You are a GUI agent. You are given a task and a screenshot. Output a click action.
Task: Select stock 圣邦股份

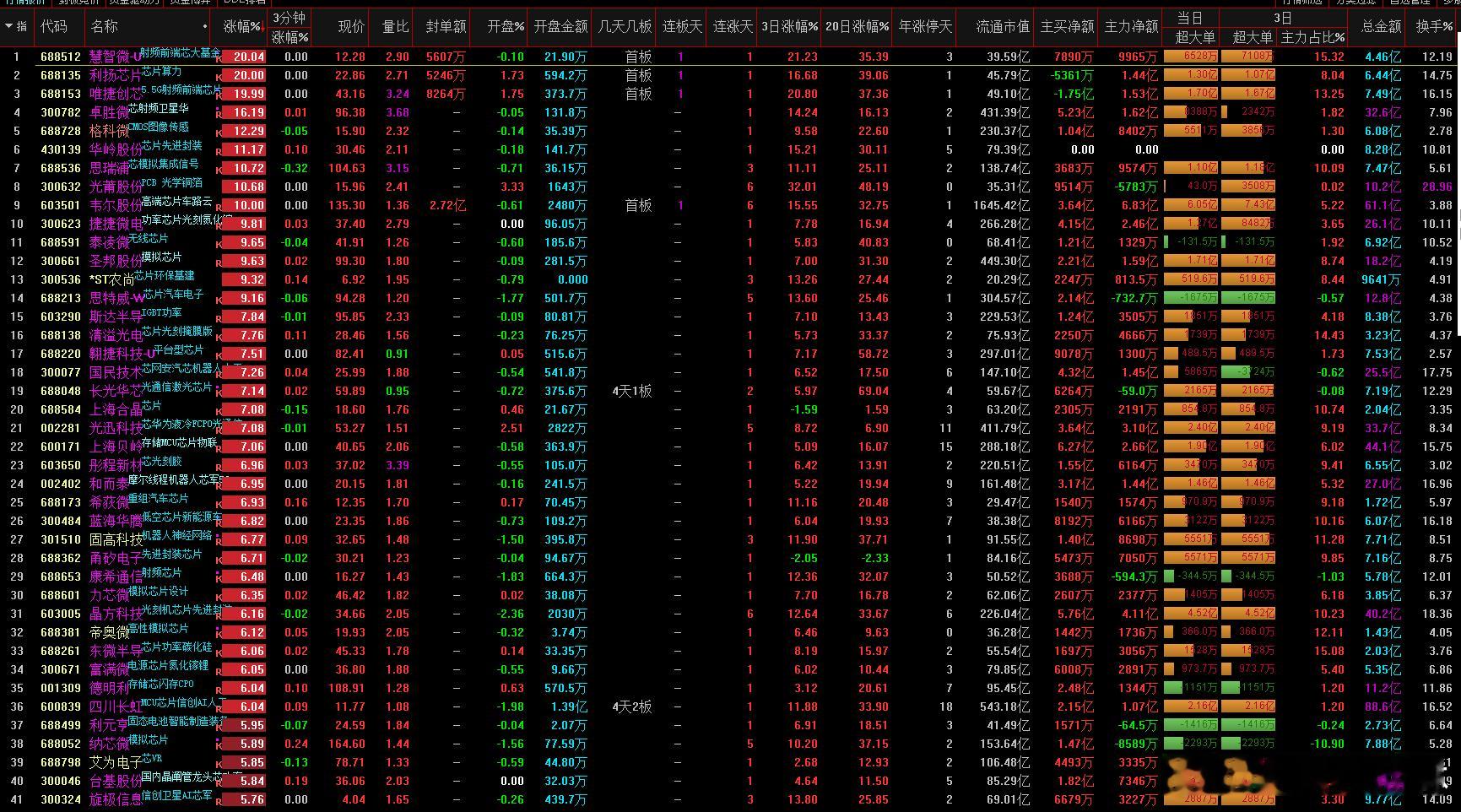coord(116,261)
